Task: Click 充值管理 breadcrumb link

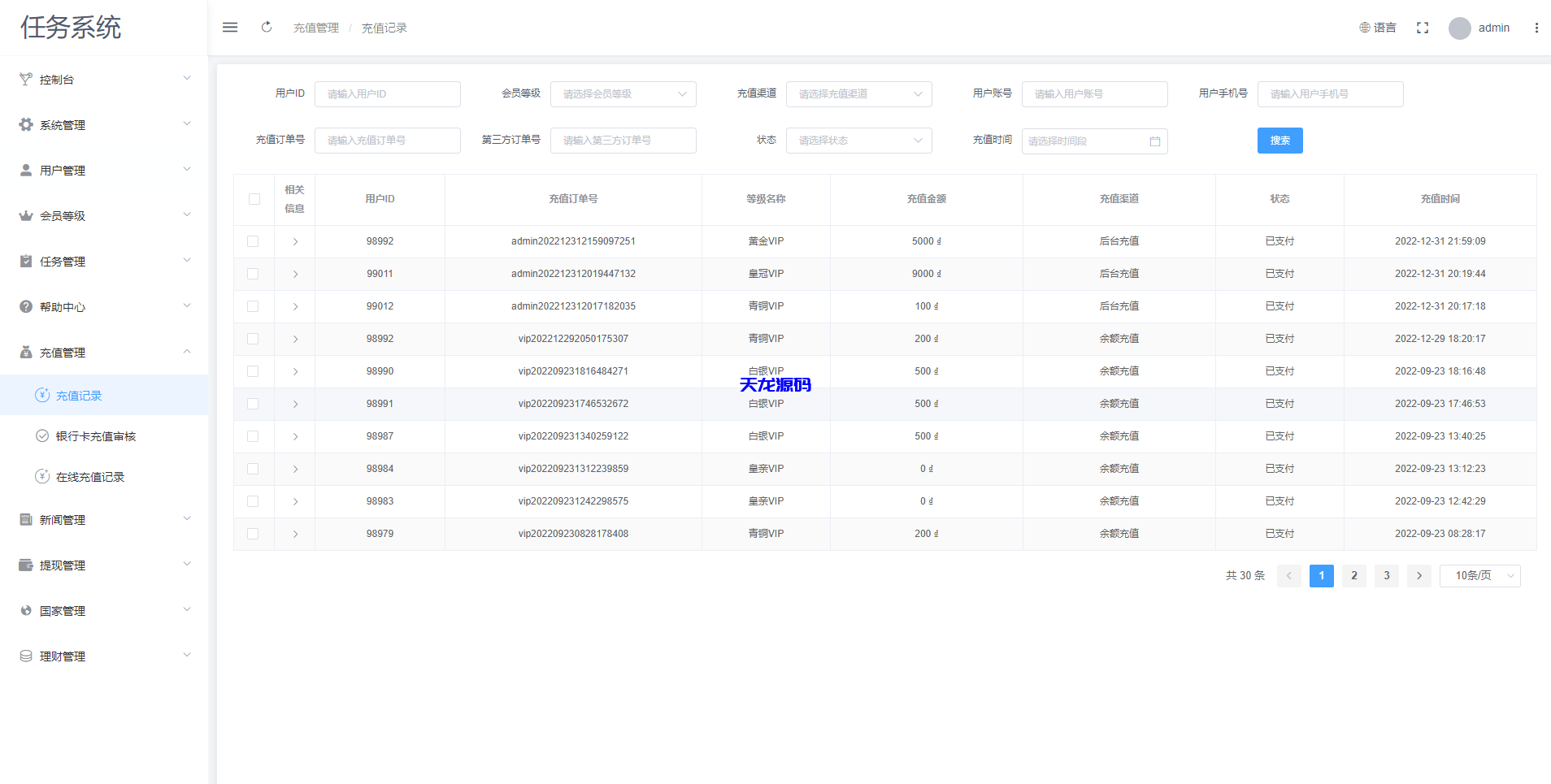Action: point(316,28)
